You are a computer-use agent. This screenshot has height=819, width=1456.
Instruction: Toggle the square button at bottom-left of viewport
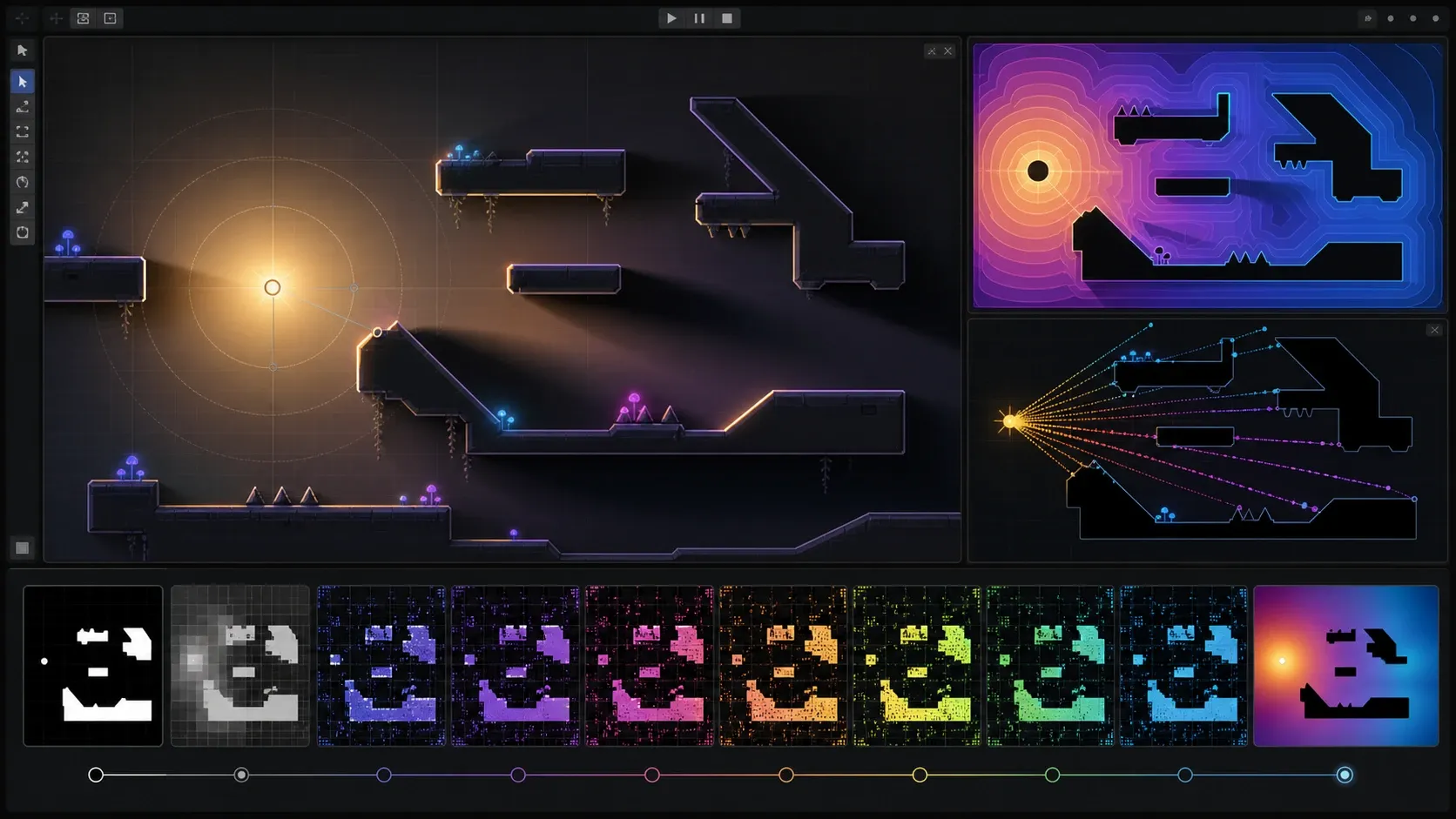tap(23, 547)
